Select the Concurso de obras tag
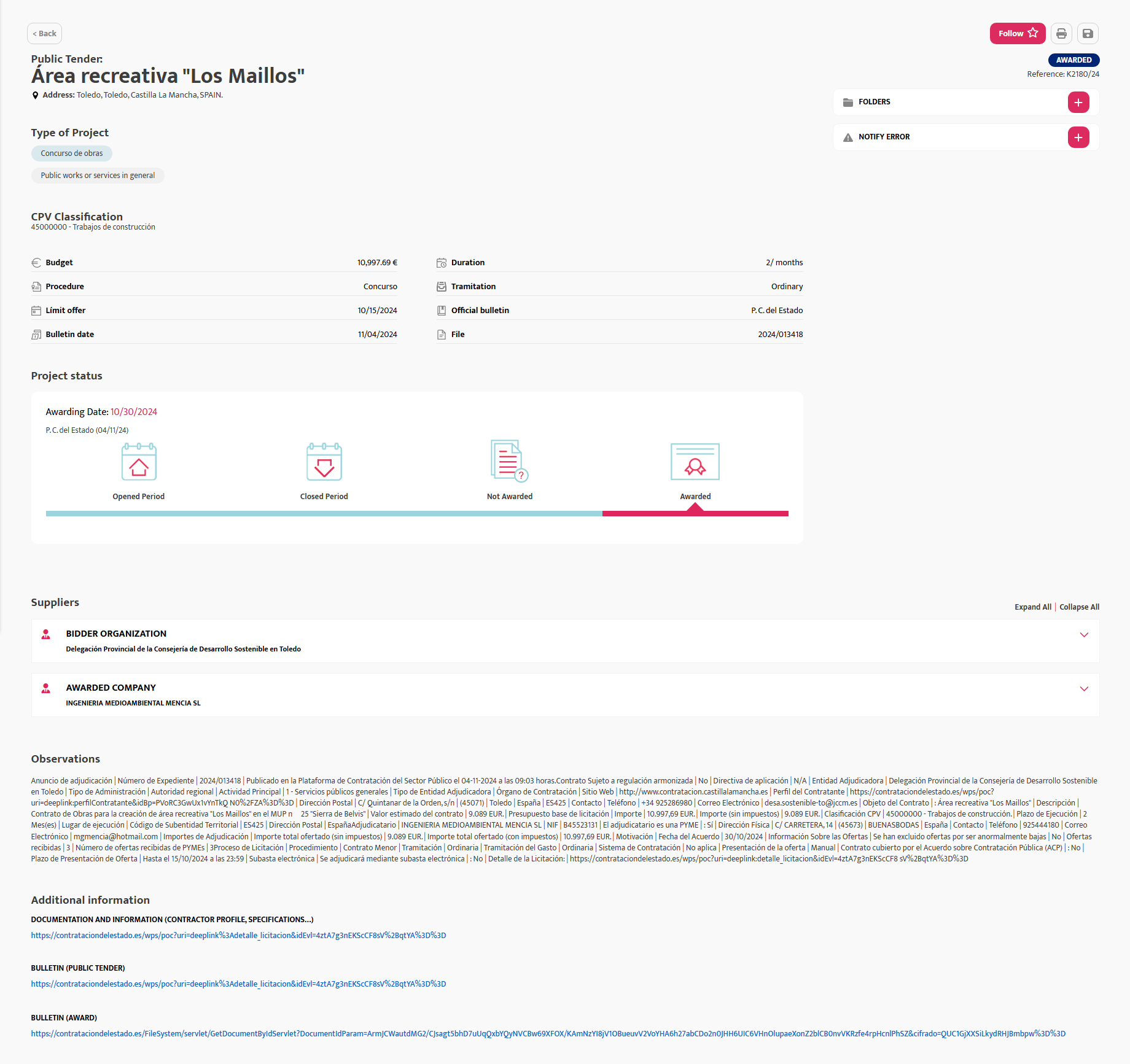 pos(71,153)
